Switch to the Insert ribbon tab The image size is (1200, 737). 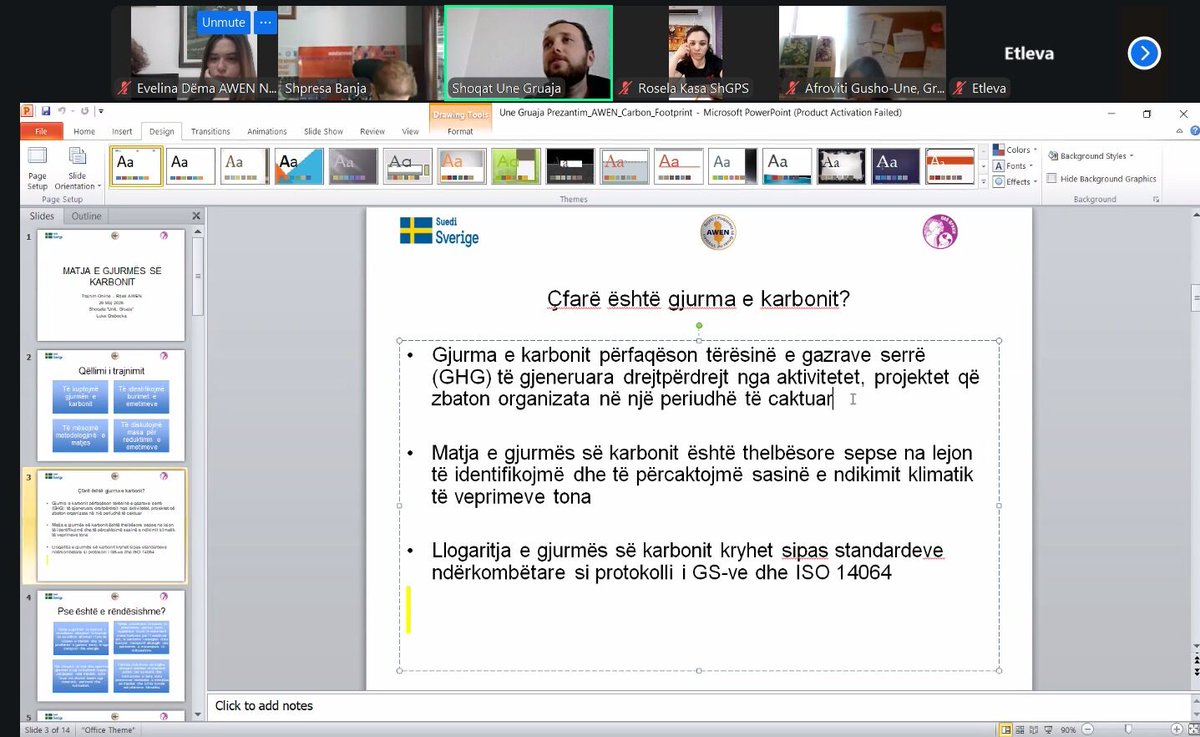coord(122,131)
